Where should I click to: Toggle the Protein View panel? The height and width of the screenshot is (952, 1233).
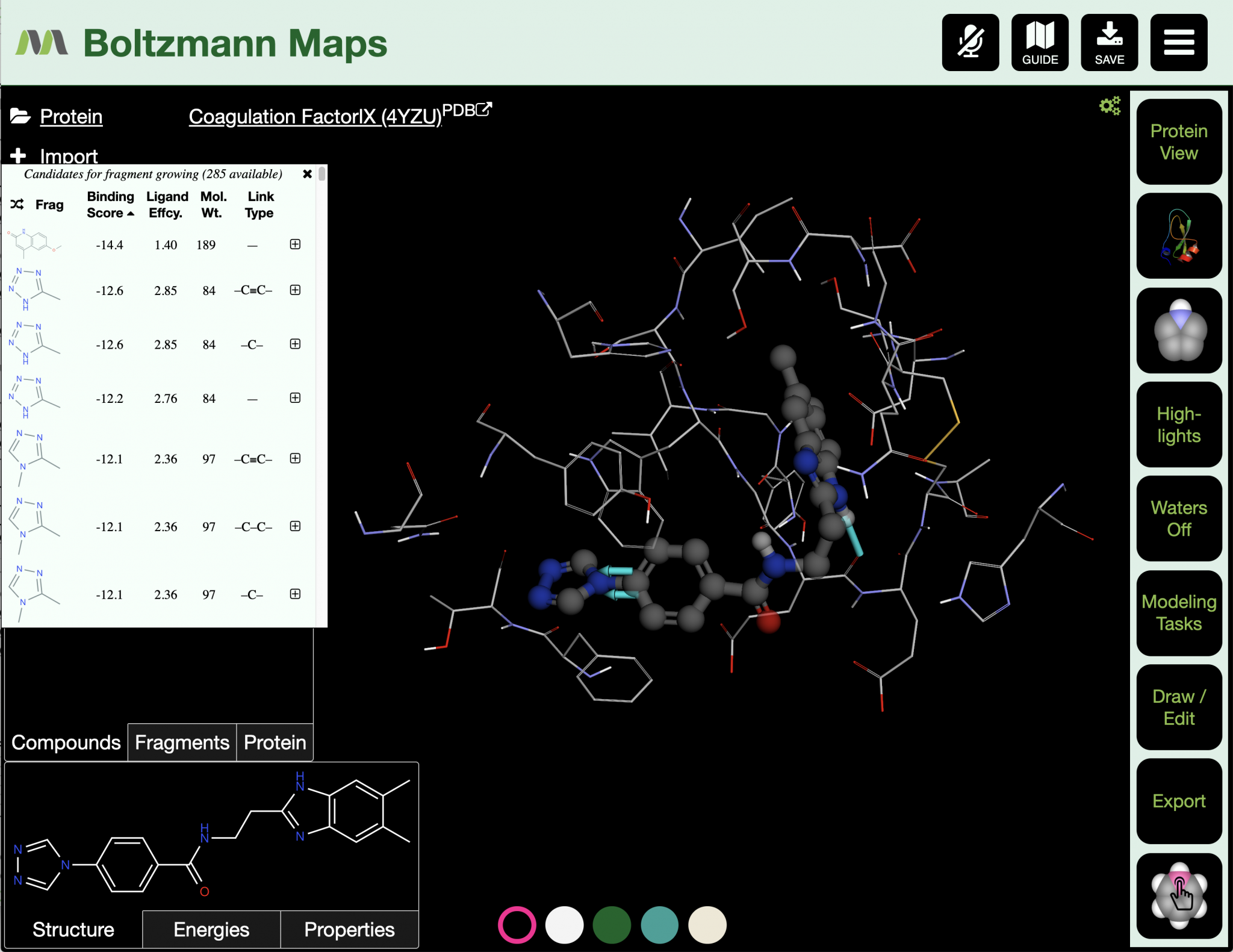point(1178,142)
